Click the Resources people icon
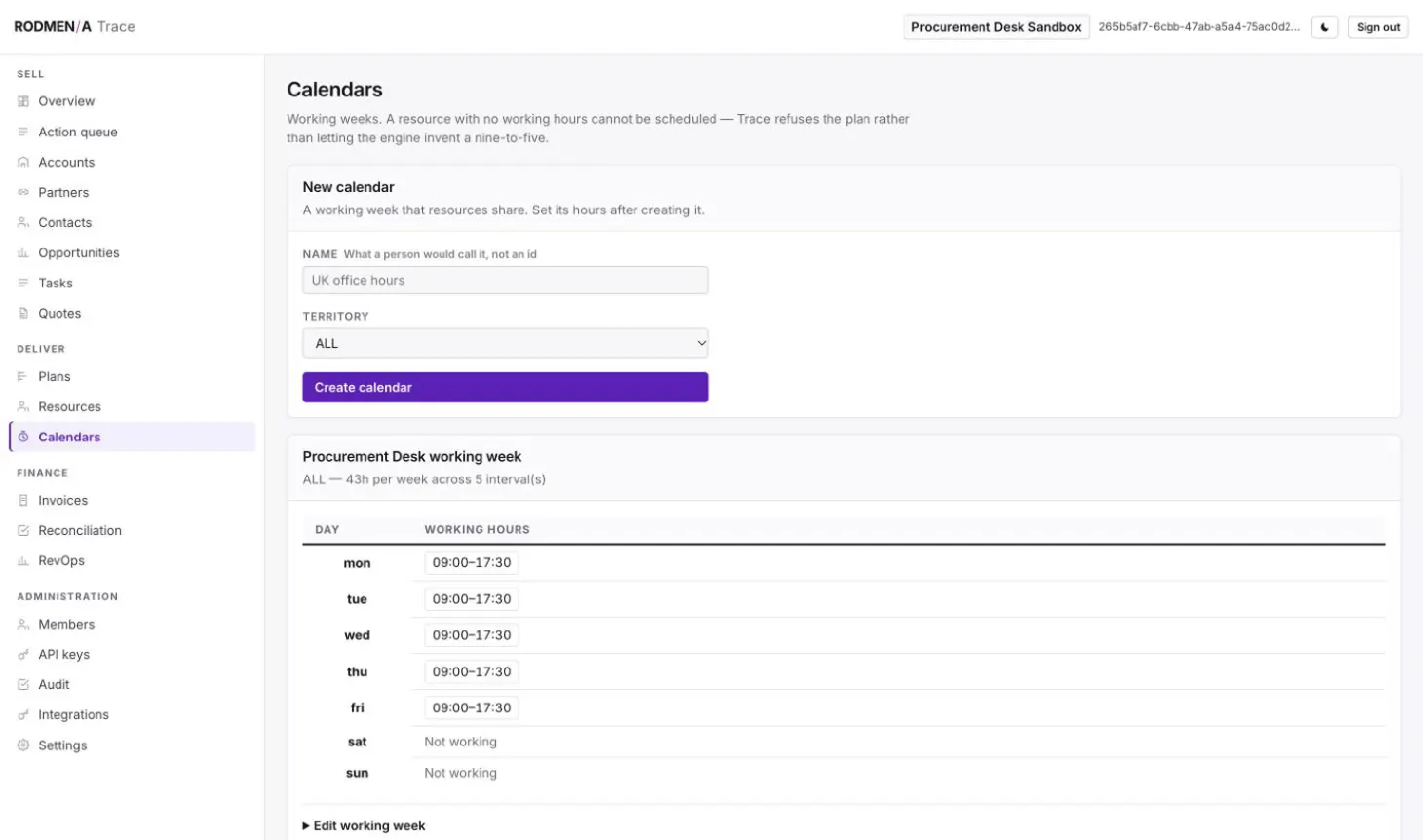Image resolution: width=1423 pixels, height=840 pixels. click(x=23, y=406)
